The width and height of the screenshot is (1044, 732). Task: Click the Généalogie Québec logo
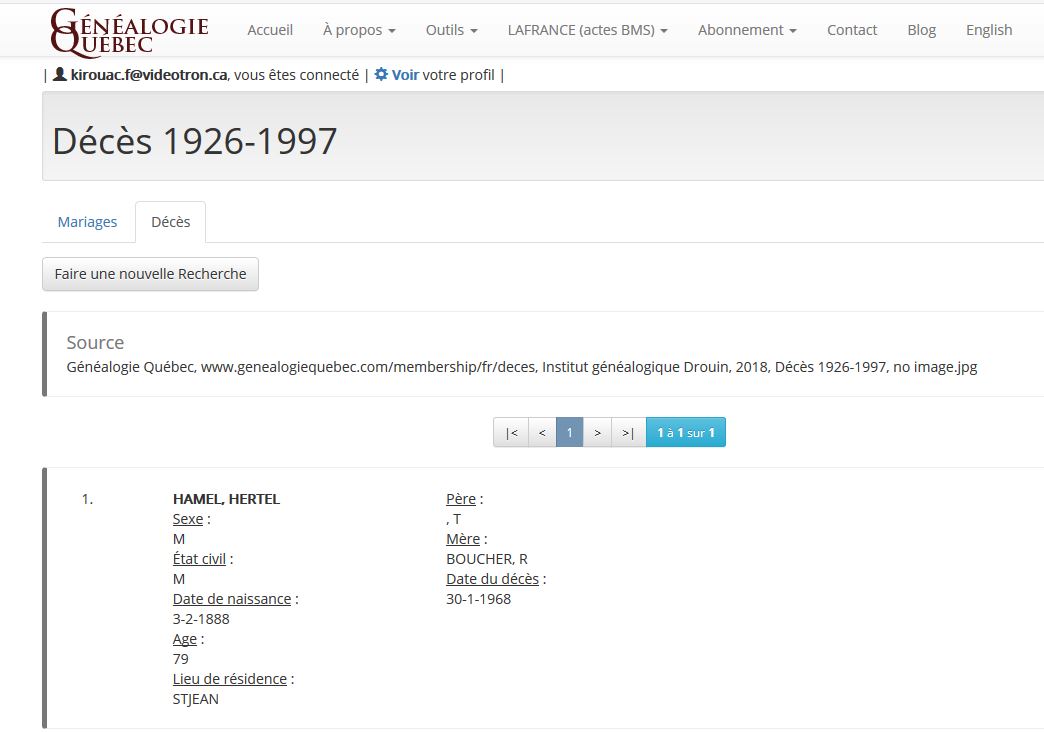(130, 31)
